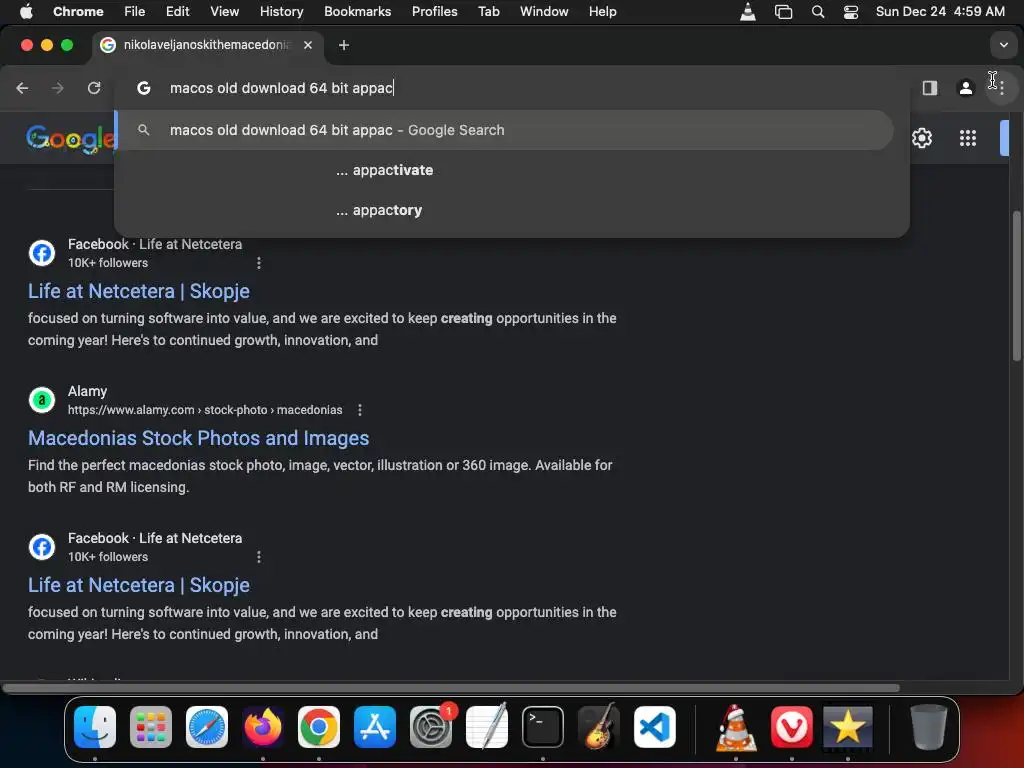Select the nikolaveljanoski browser tab
The width and height of the screenshot is (1024, 768).
208,45
